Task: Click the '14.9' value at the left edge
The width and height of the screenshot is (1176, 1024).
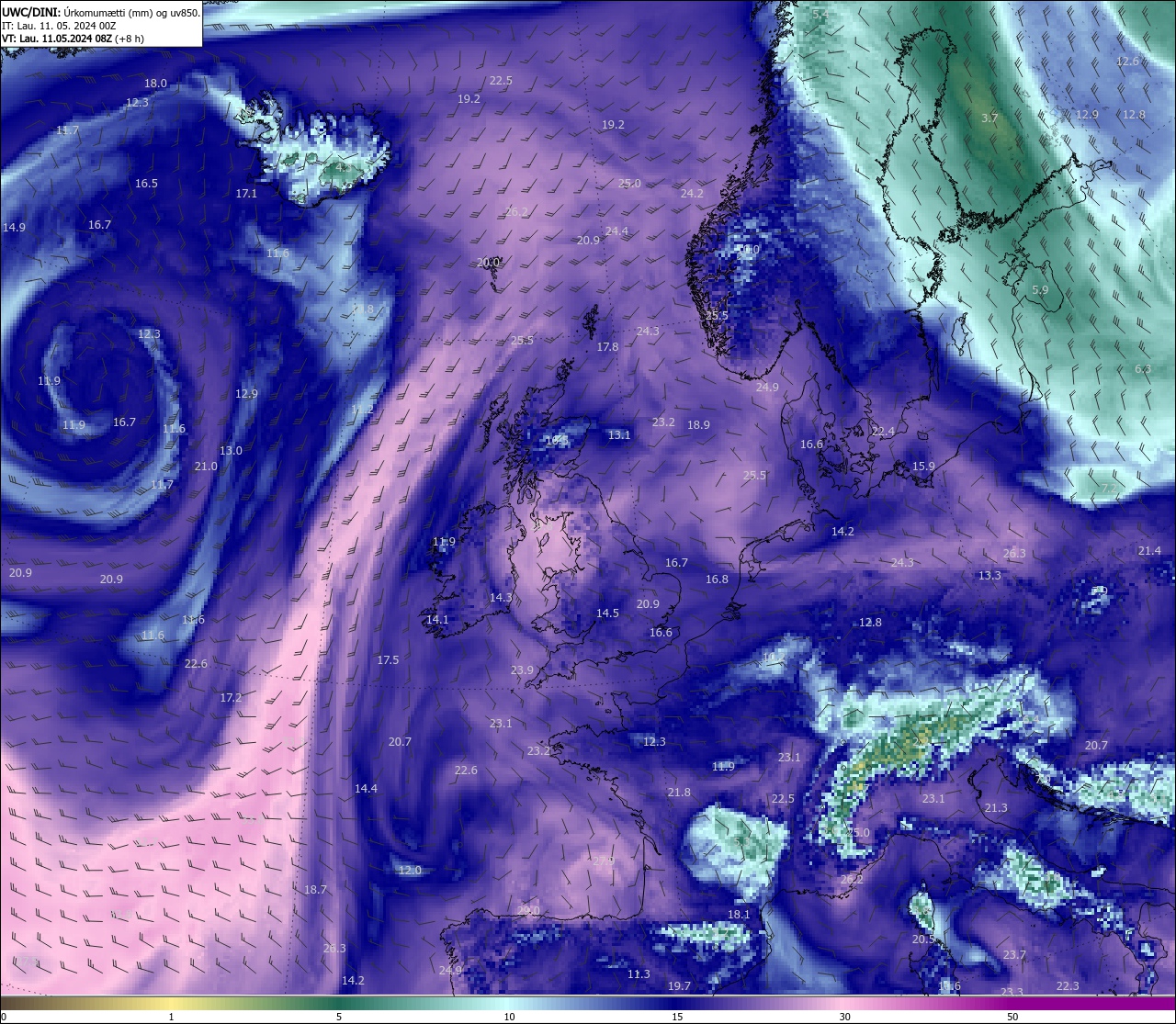Action: click(x=14, y=228)
